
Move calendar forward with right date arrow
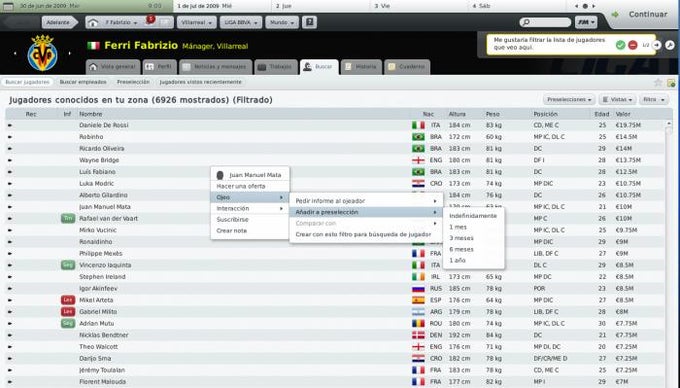[594, 6]
